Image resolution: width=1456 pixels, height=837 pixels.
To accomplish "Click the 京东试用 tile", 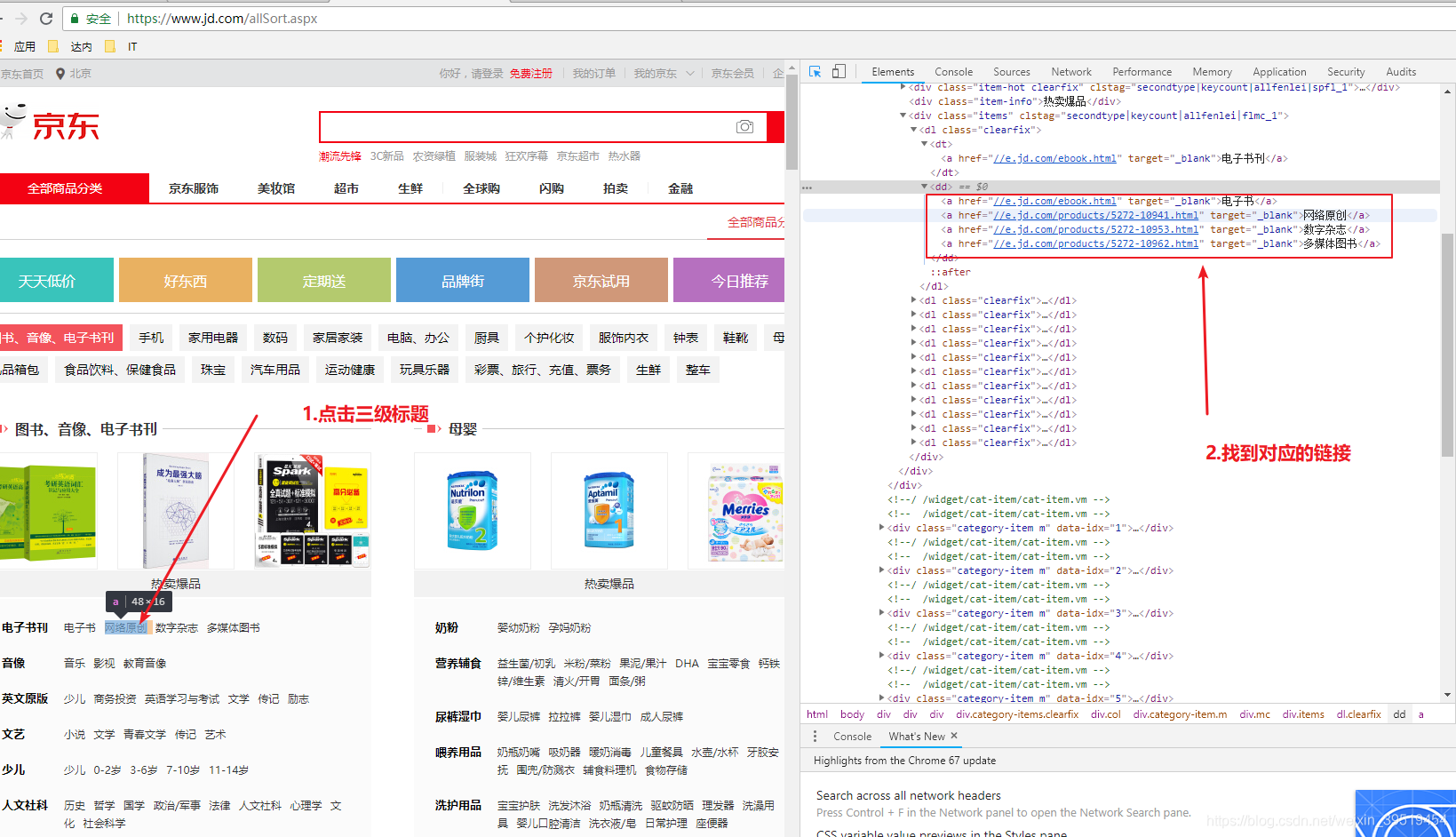I will pos(601,280).
